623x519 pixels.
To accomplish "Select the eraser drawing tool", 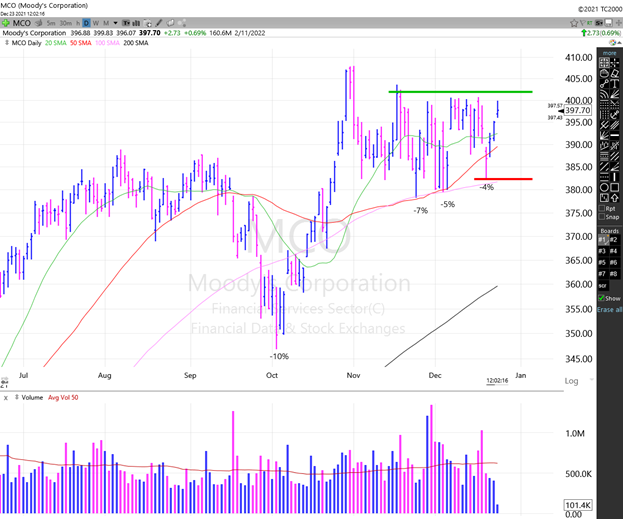I will tap(615, 73).
